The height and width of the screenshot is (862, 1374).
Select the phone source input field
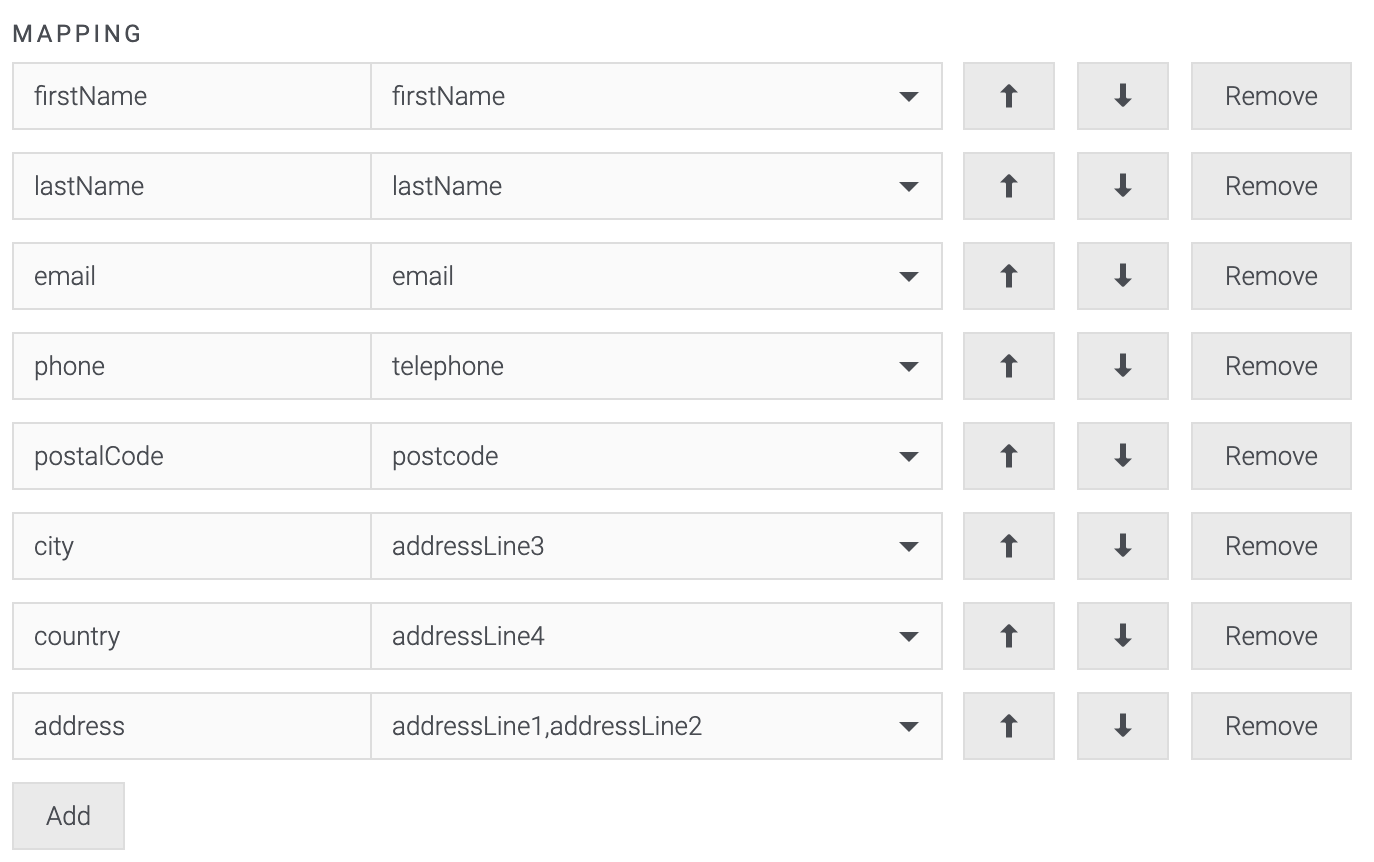click(190, 366)
